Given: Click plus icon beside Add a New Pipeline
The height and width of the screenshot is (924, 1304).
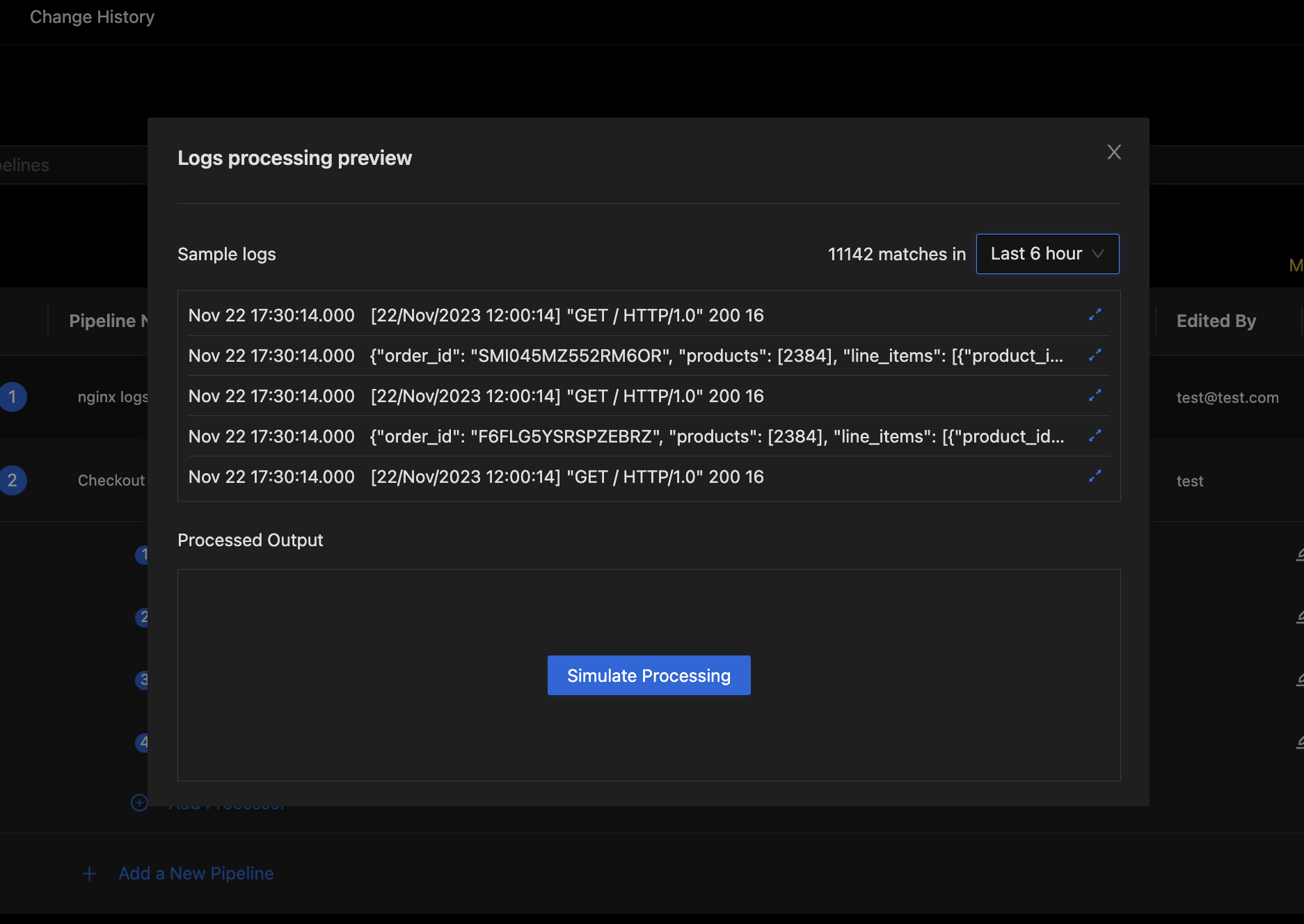Looking at the screenshot, I should click(x=89, y=874).
